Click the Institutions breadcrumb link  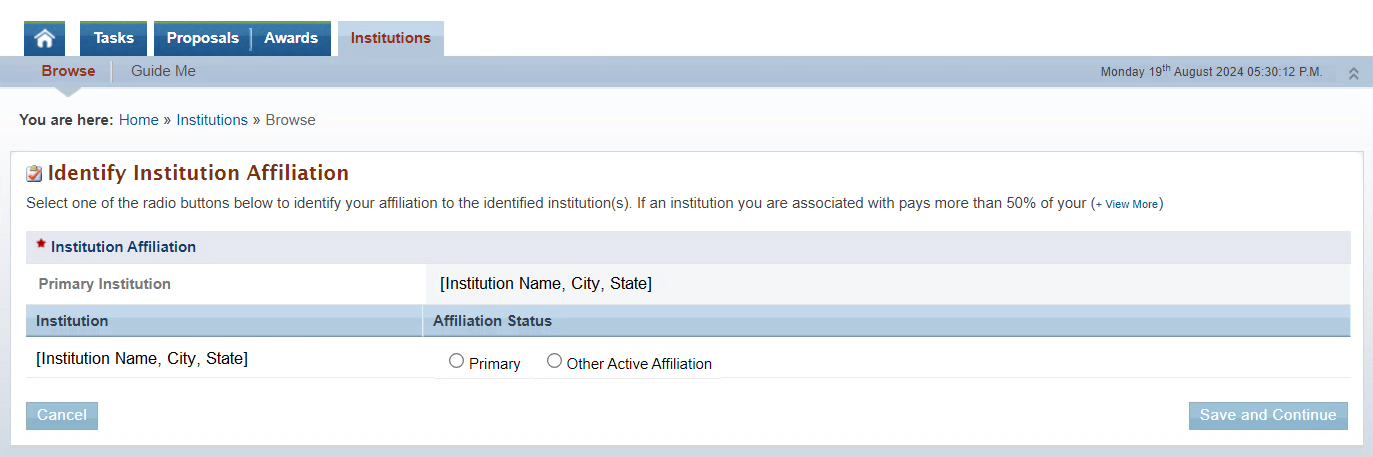212,120
